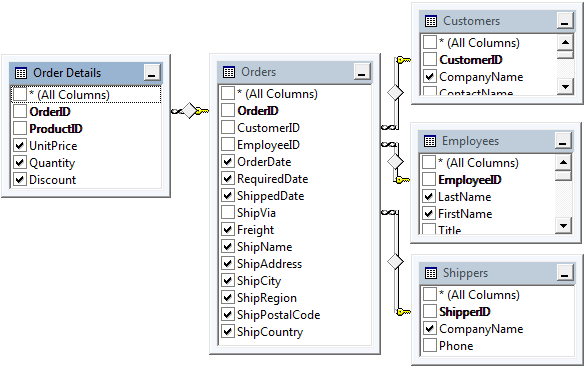
Task: Click the key icon beside Employees EmployeeID
Action: tap(403, 180)
